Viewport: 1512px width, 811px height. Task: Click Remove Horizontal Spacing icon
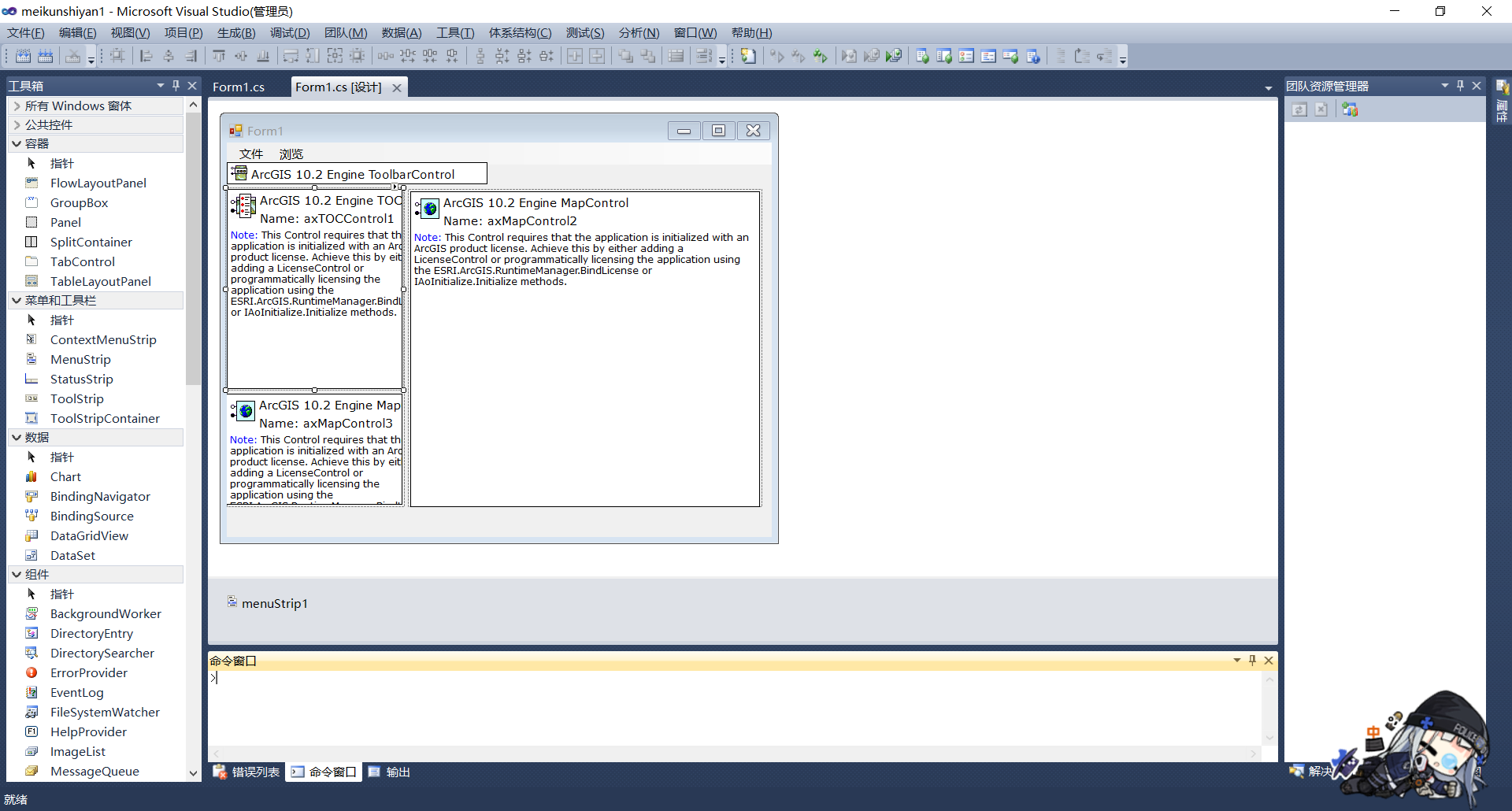tap(451, 56)
